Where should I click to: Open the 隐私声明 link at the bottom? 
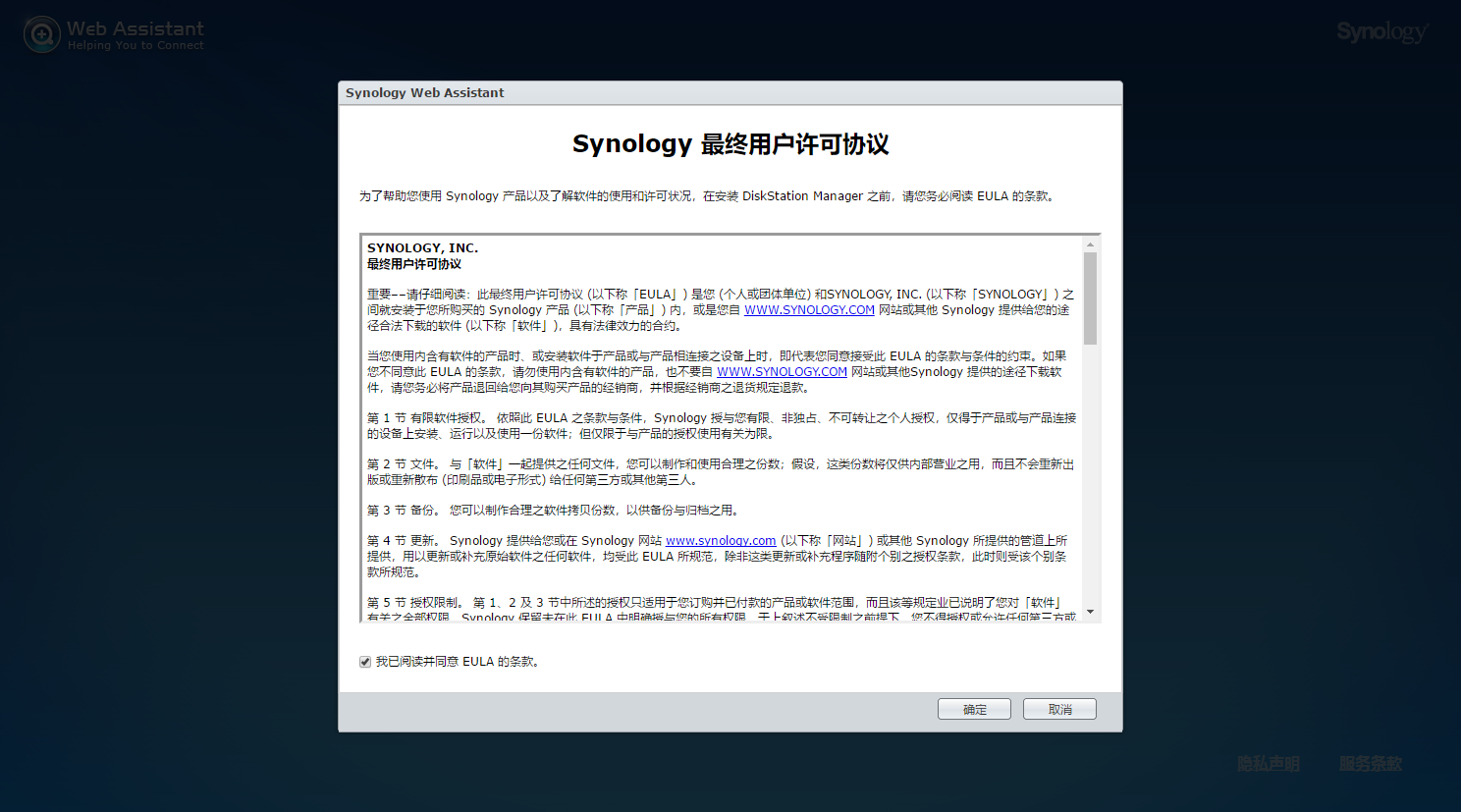click(x=1268, y=763)
